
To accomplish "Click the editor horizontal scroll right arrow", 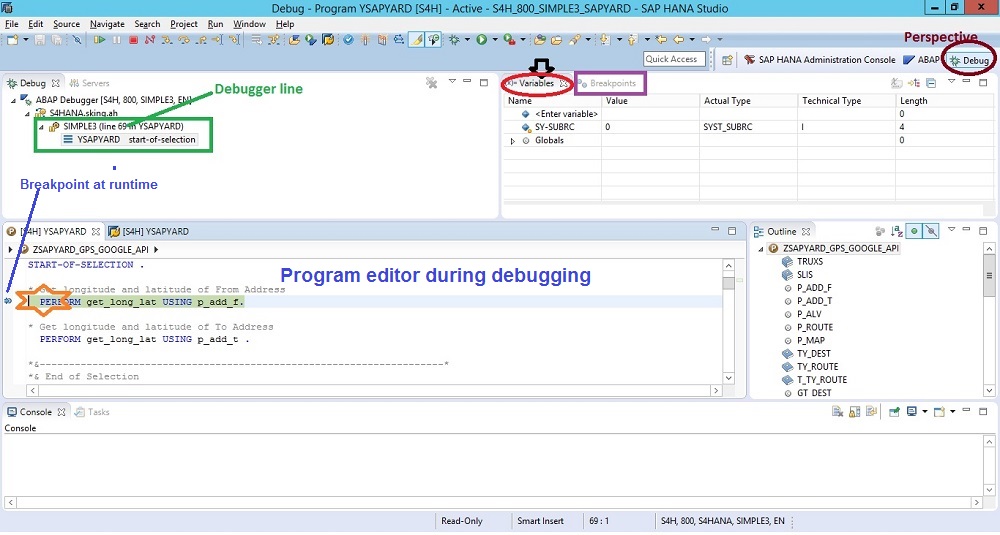I will pyautogui.click(x=716, y=390).
